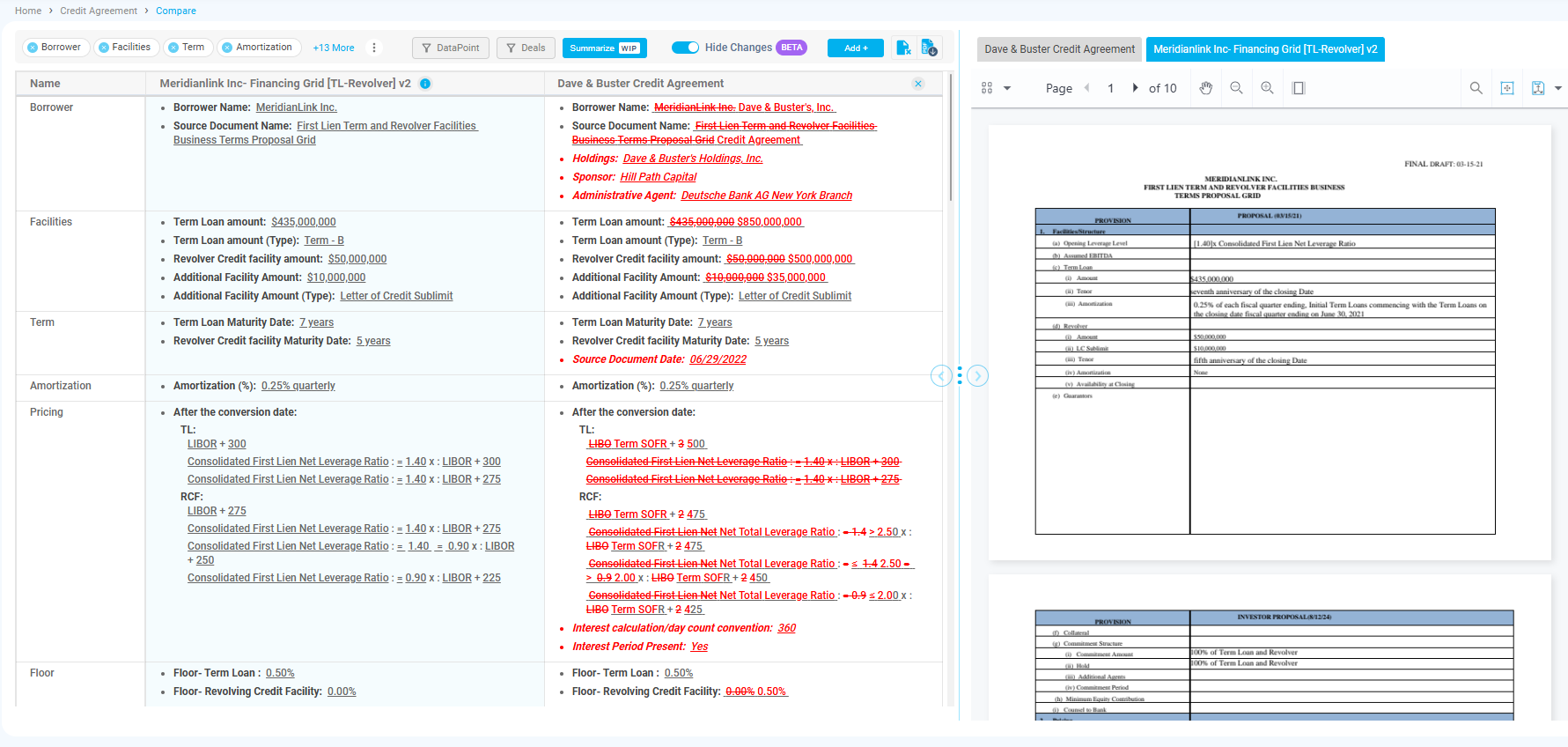Remove the Facilities filter chip

104,48
